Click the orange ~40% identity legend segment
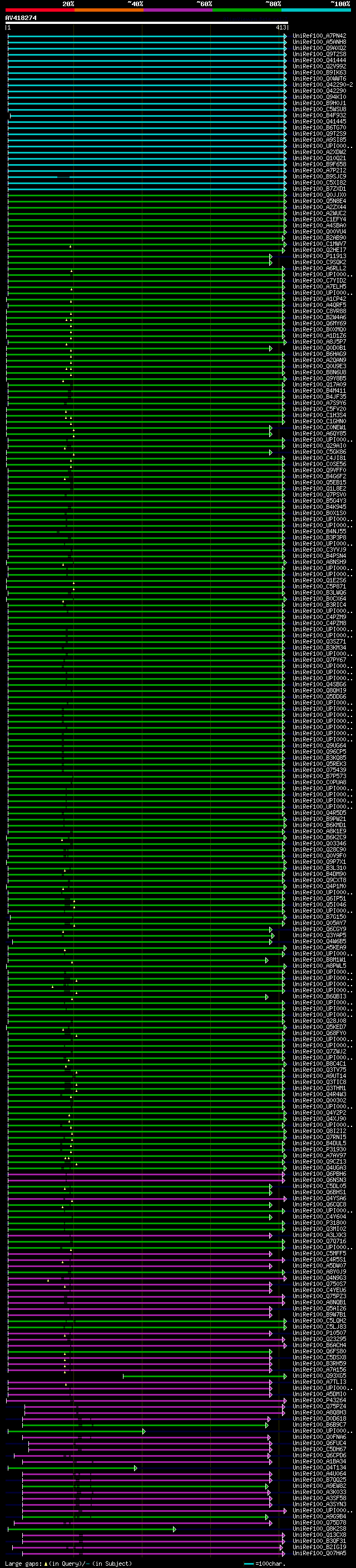Screen dimensions: 356x1568 click(x=108, y=11)
